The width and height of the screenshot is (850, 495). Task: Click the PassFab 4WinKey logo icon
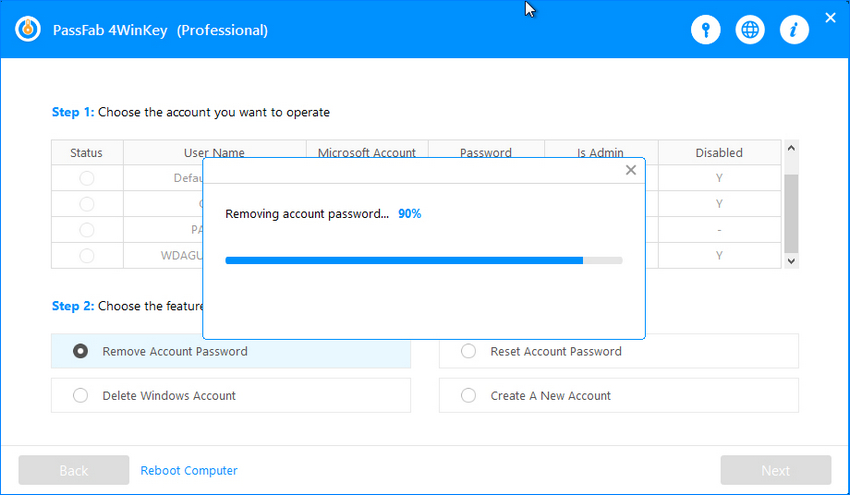coord(27,30)
